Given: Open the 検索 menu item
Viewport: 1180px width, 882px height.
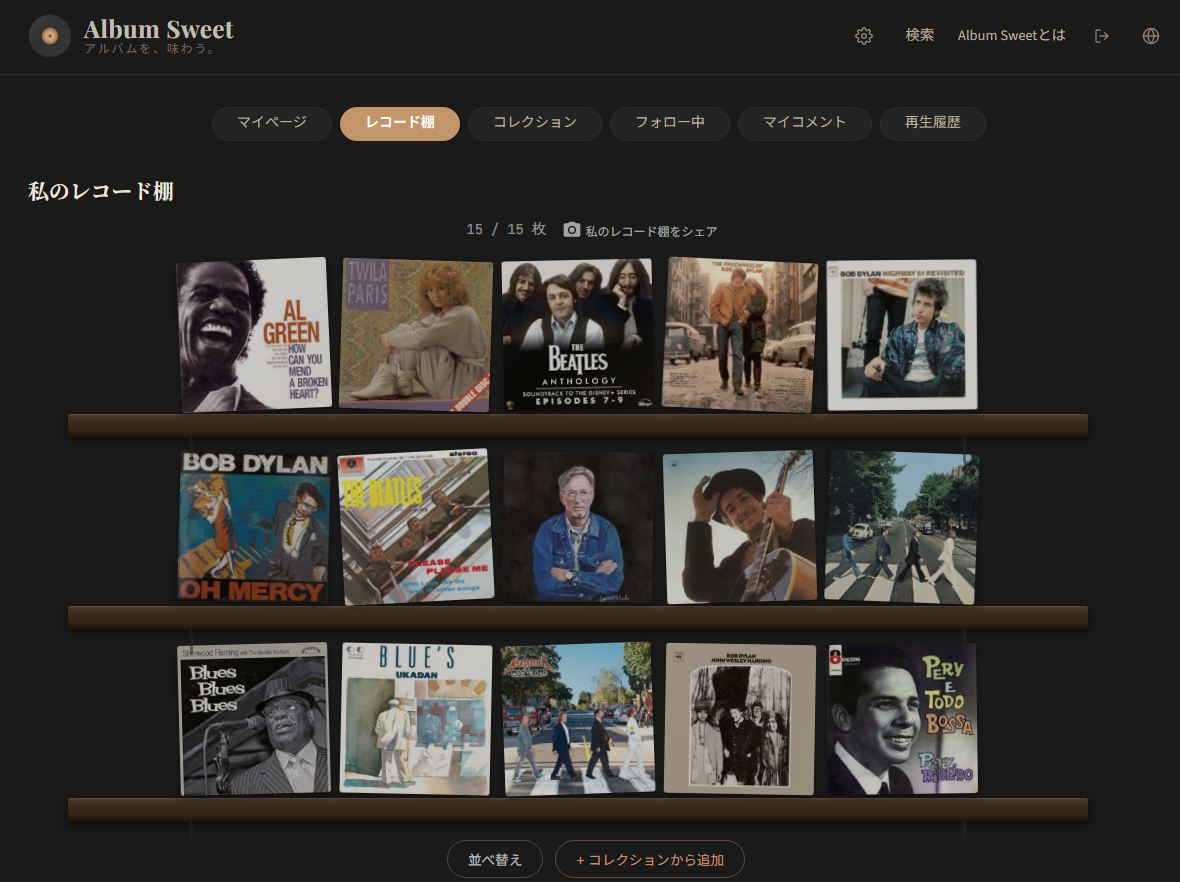Looking at the screenshot, I should pyautogui.click(x=919, y=35).
